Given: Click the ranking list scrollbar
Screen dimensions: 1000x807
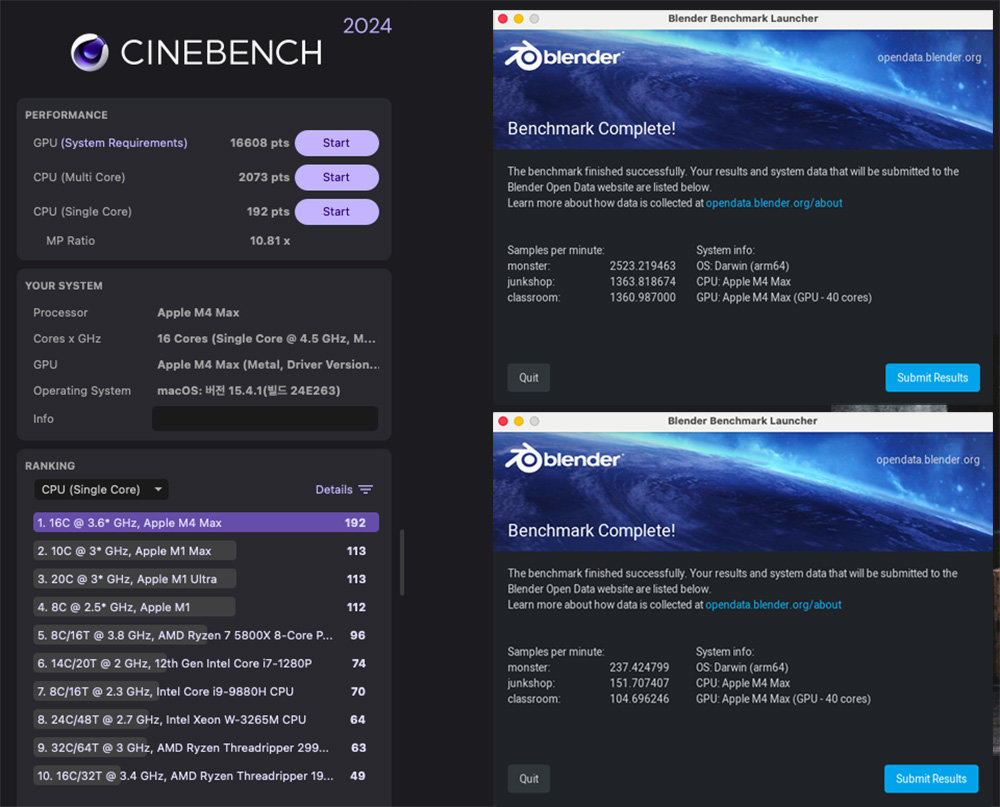Looking at the screenshot, I should click(x=402, y=562).
